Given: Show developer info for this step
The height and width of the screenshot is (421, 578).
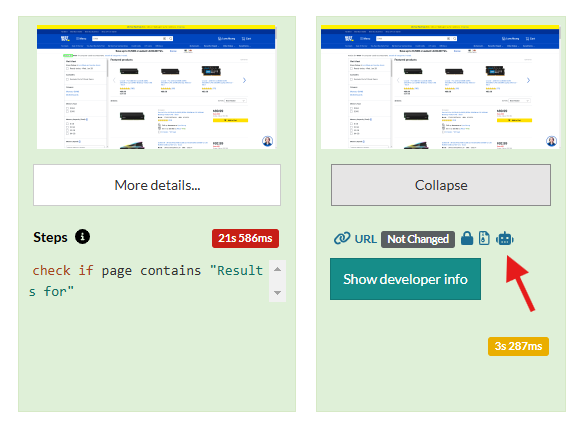Looking at the screenshot, I should tap(405, 279).
